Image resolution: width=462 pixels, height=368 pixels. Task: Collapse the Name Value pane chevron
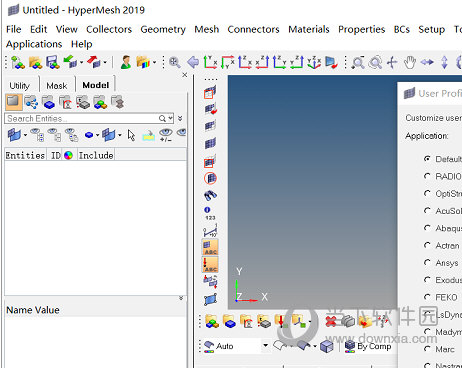tap(181, 298)
